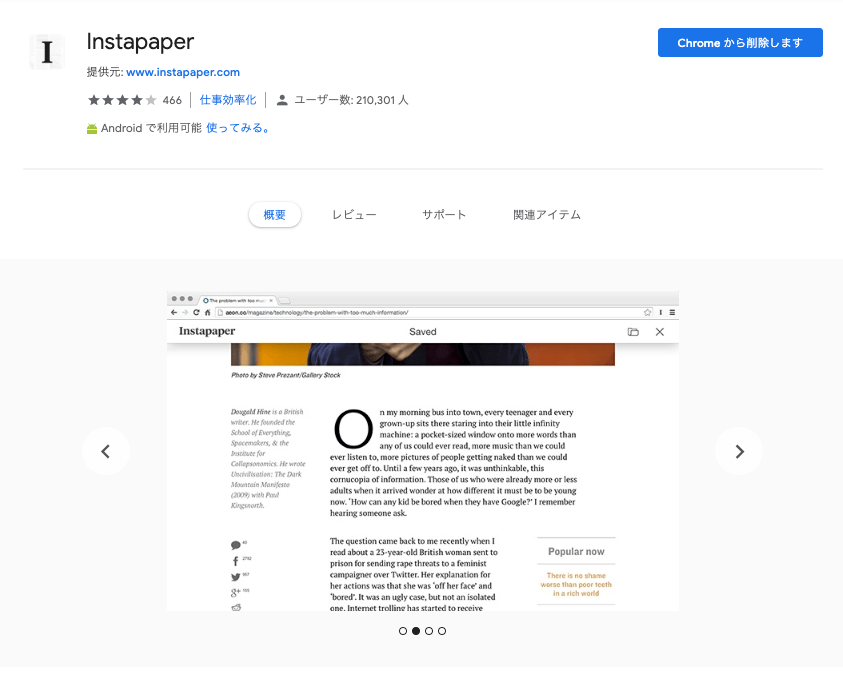Open the サポート tab
The image size is (843, 676).
[444, 215]
